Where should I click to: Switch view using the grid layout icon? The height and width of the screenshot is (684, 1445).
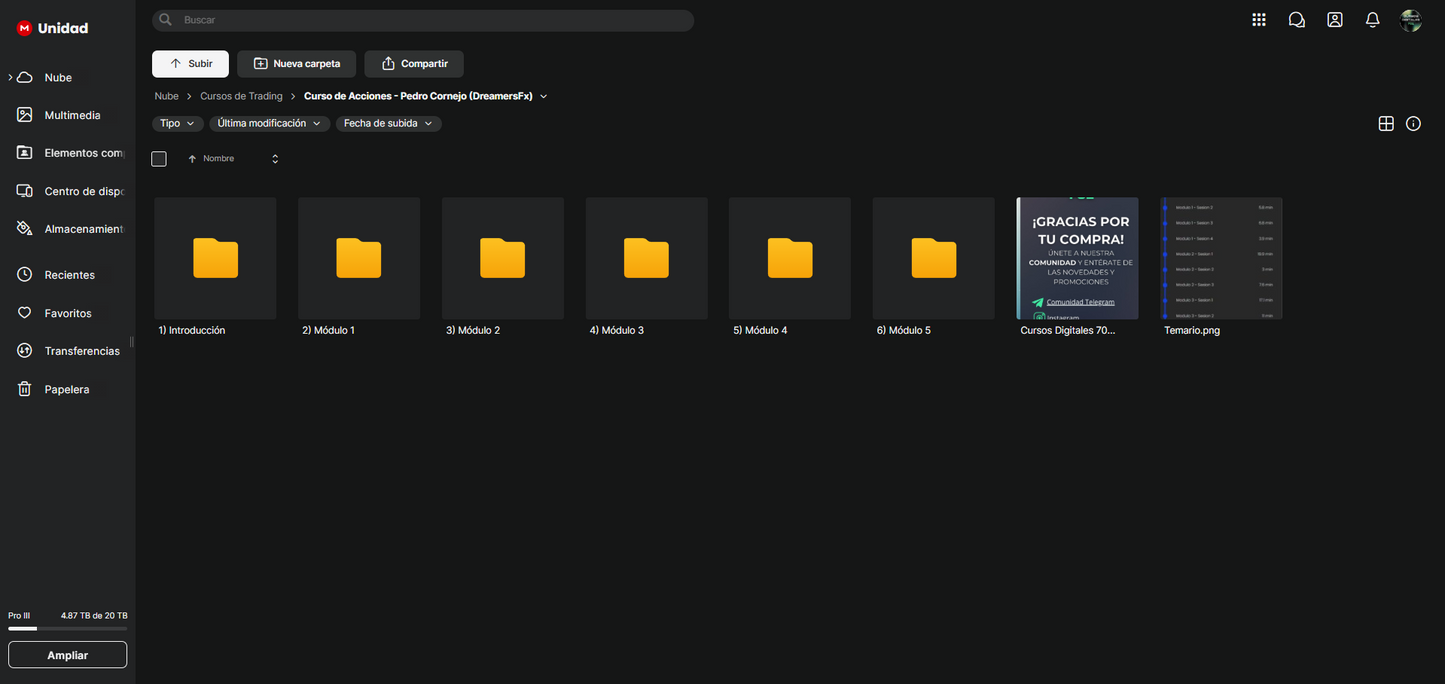pos(1386,124)
